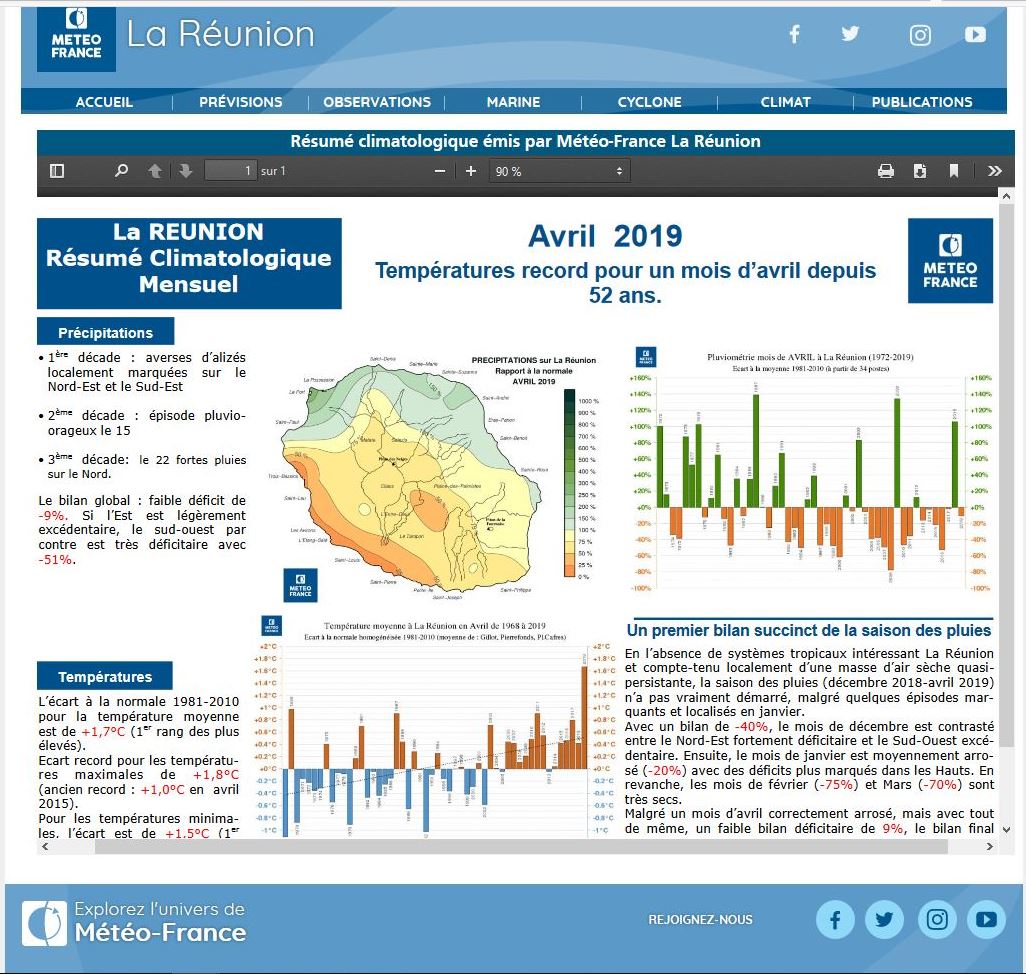Click the Précipitations section heading
1026x974 pixels.
click(105, 332)
